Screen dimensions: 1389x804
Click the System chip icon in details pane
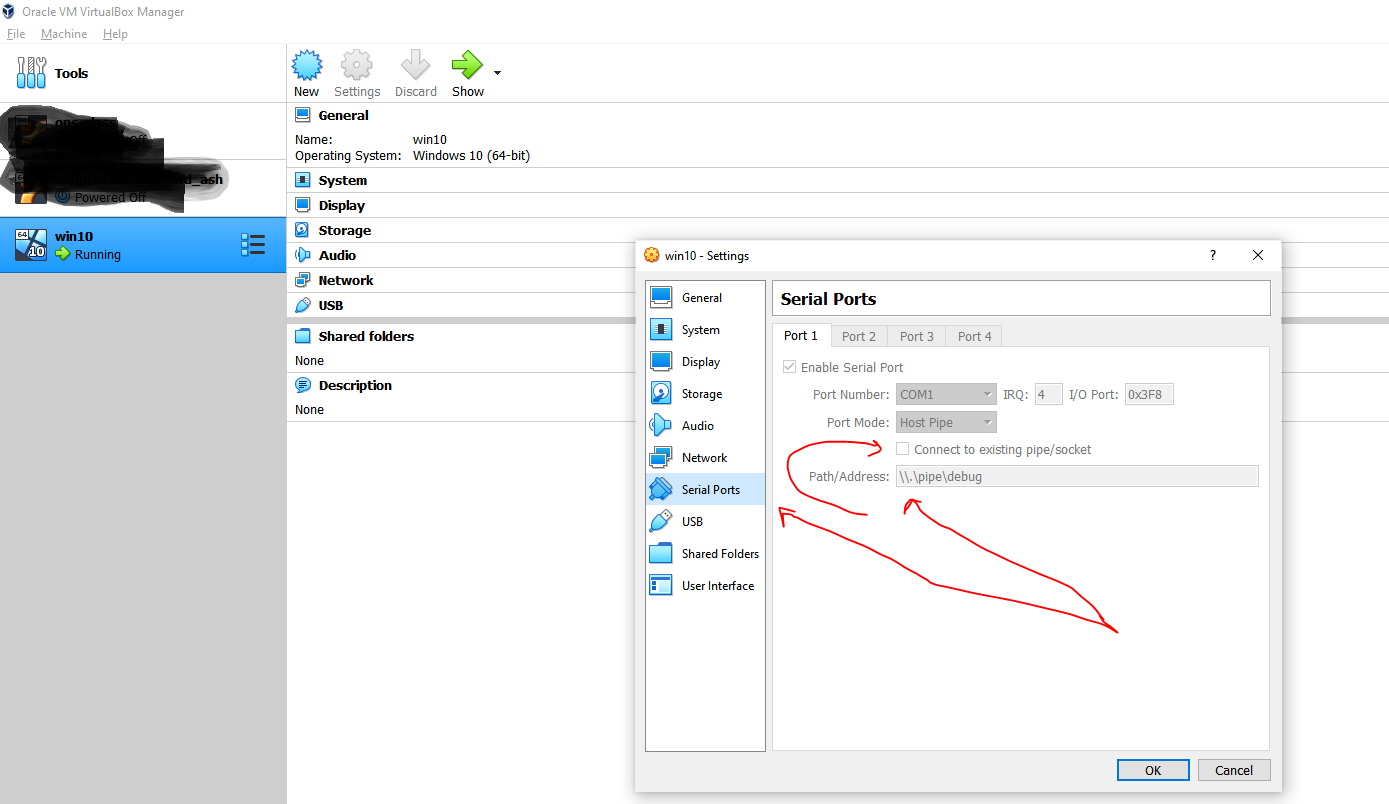tap(303, 180)
